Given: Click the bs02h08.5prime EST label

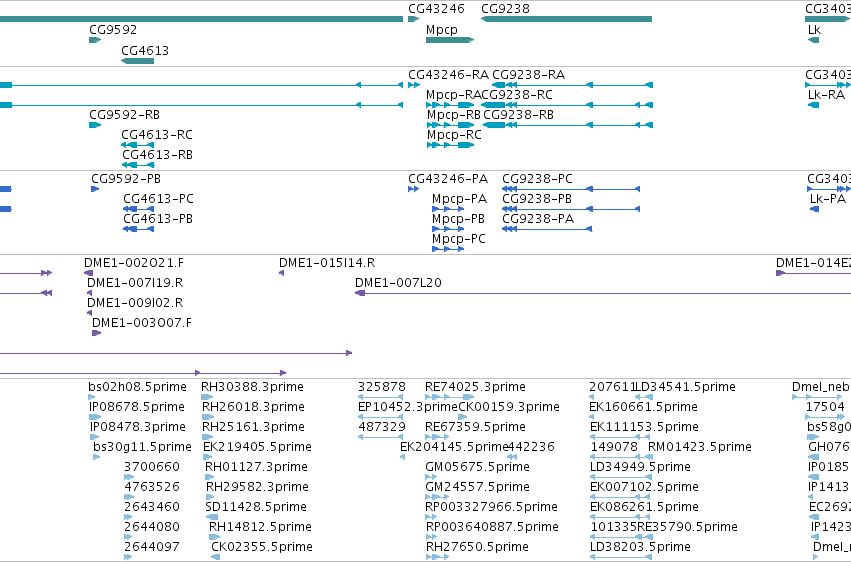Looking at the screenshot, I should tap(137, 387).
